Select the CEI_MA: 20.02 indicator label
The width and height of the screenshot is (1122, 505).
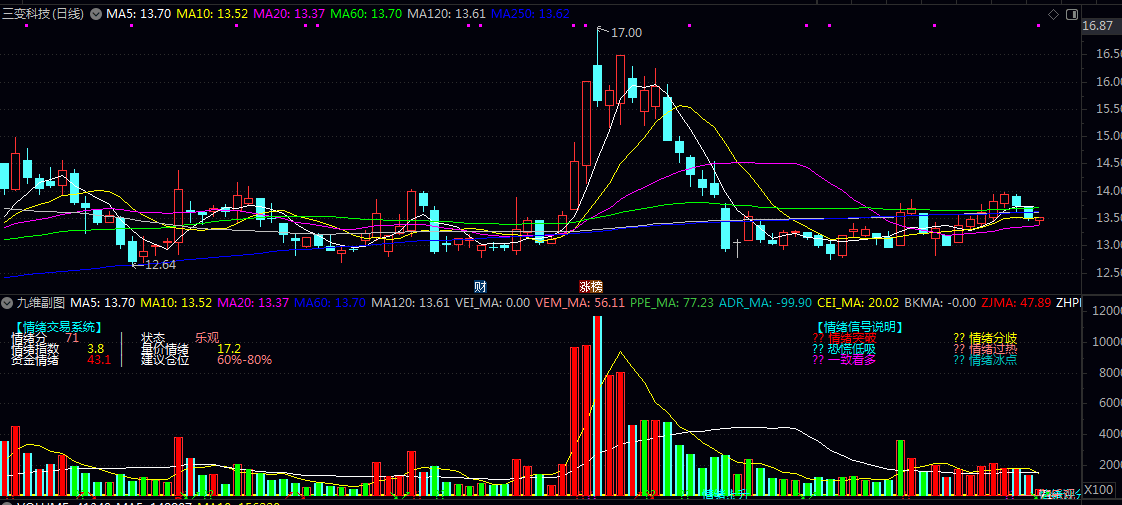859,303
